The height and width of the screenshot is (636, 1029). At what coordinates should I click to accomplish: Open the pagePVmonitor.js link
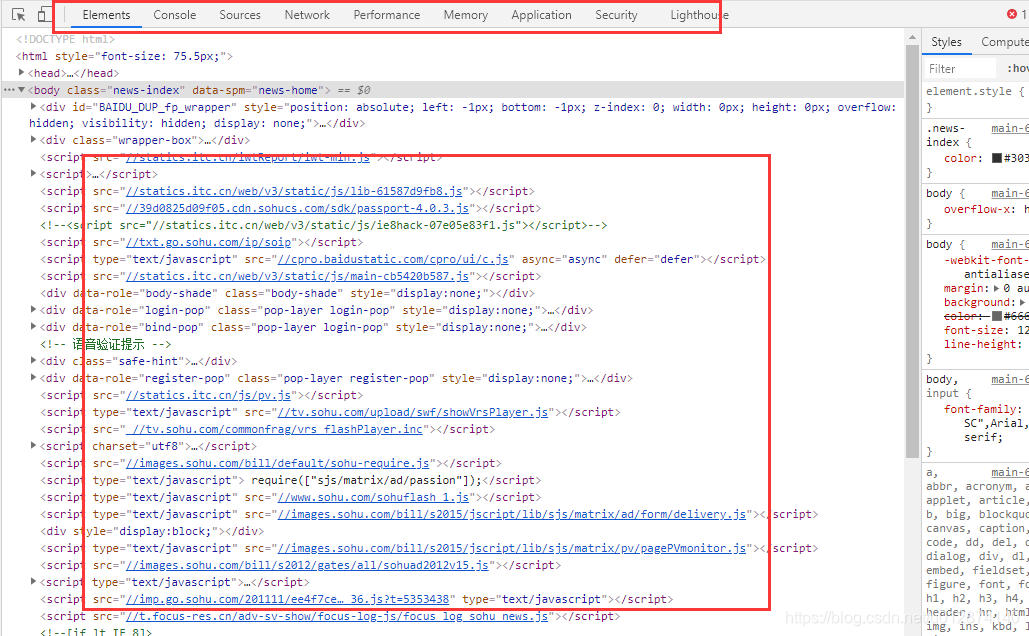coord(512,548)
